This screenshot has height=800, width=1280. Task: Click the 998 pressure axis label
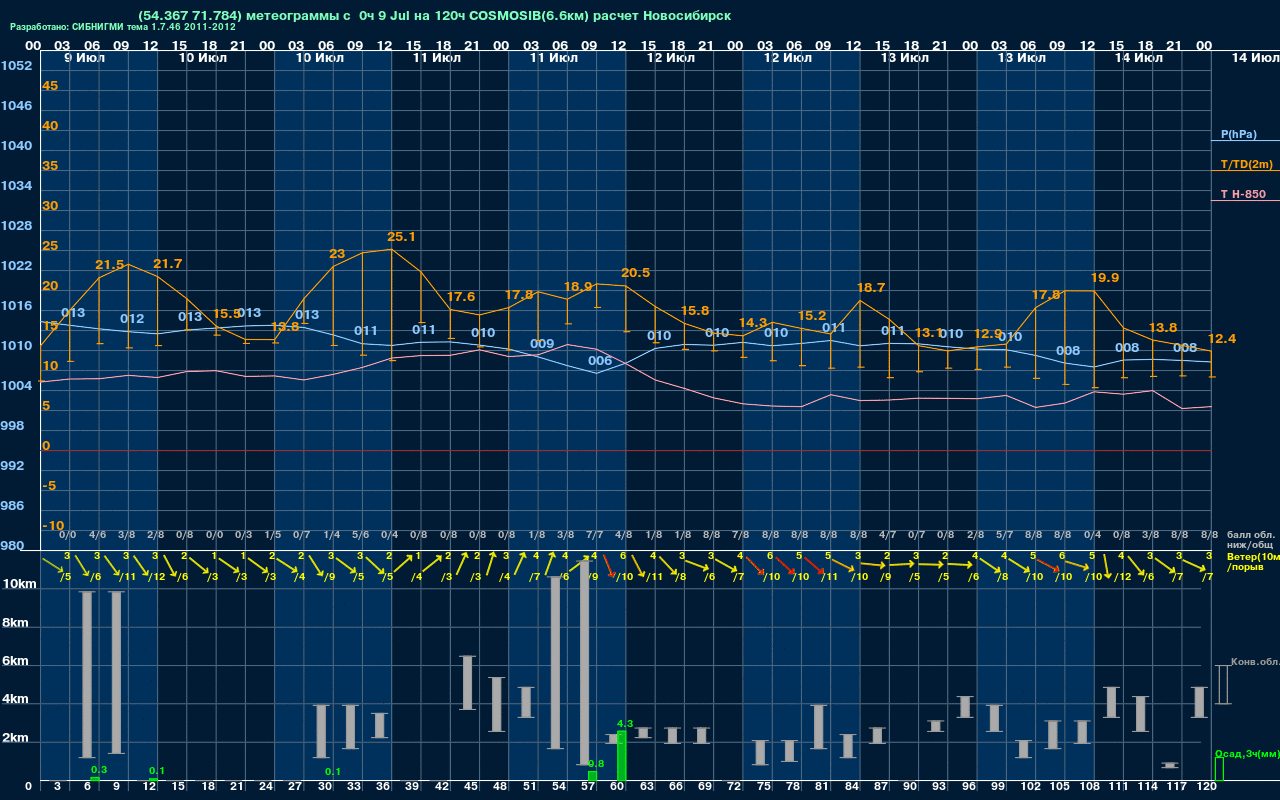(12, 426)
